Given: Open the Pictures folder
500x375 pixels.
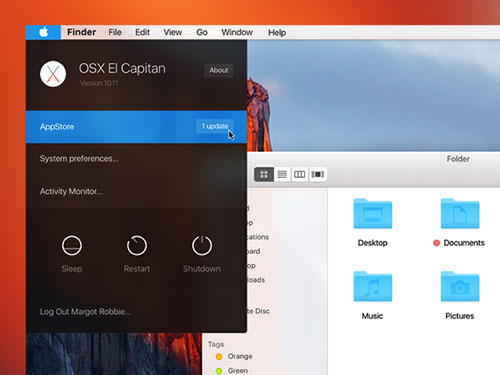Looking at the screenshot, I should click(460, 286).
